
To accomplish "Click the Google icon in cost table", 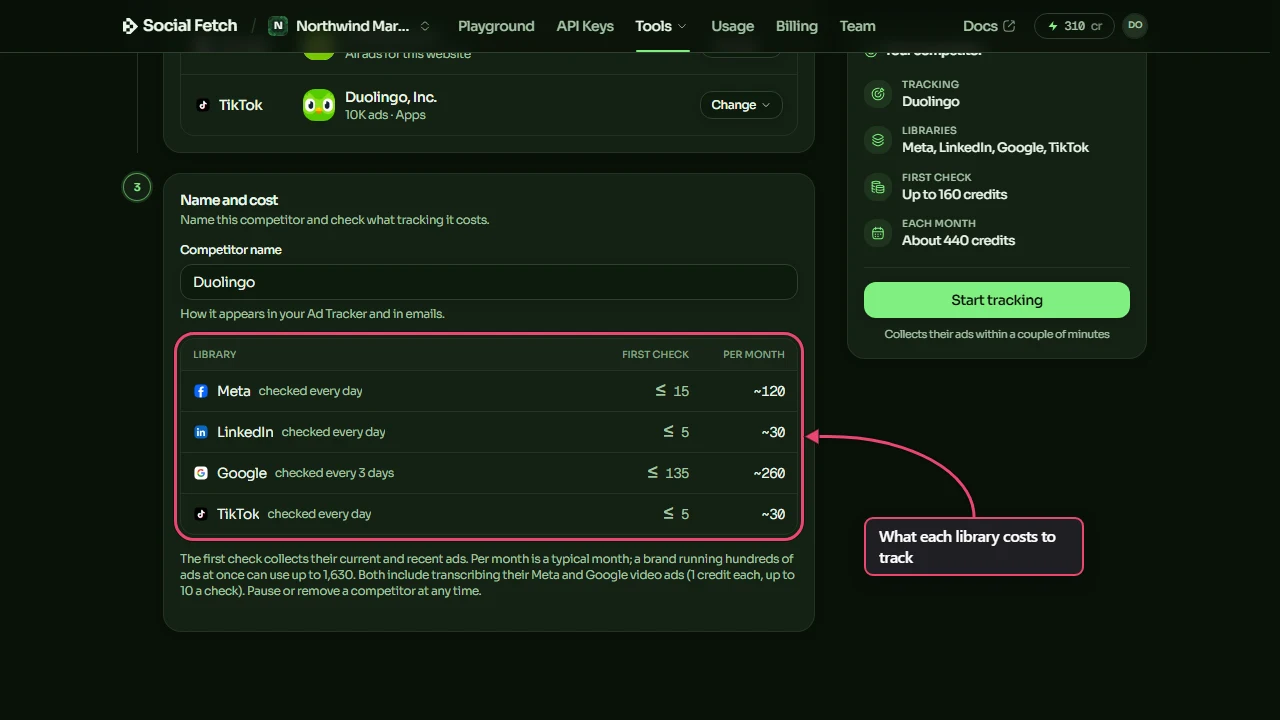I will (x=201, y=473).
